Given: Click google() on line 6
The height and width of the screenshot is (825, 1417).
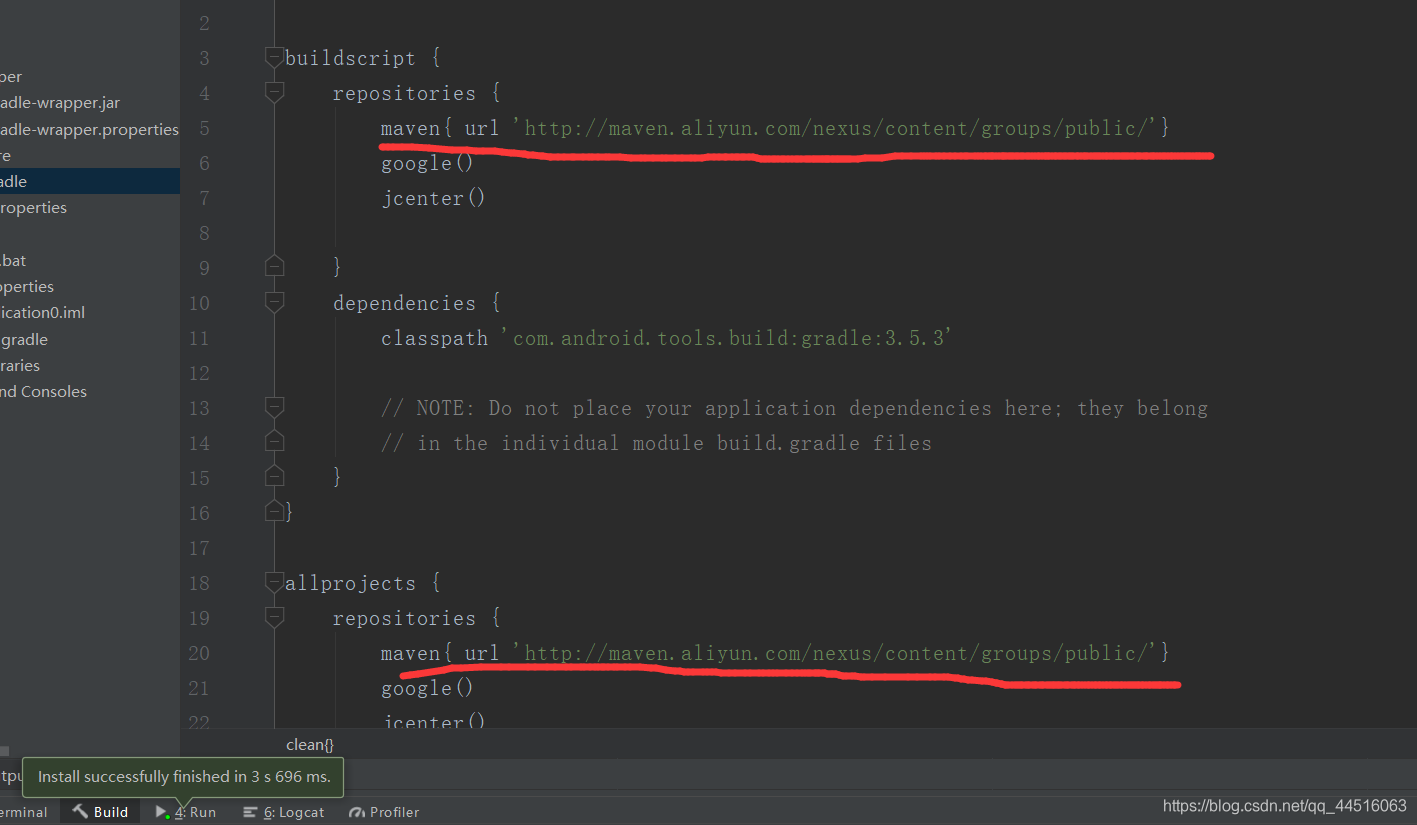Looking at the screenshot, I should [x=427, y=163].
